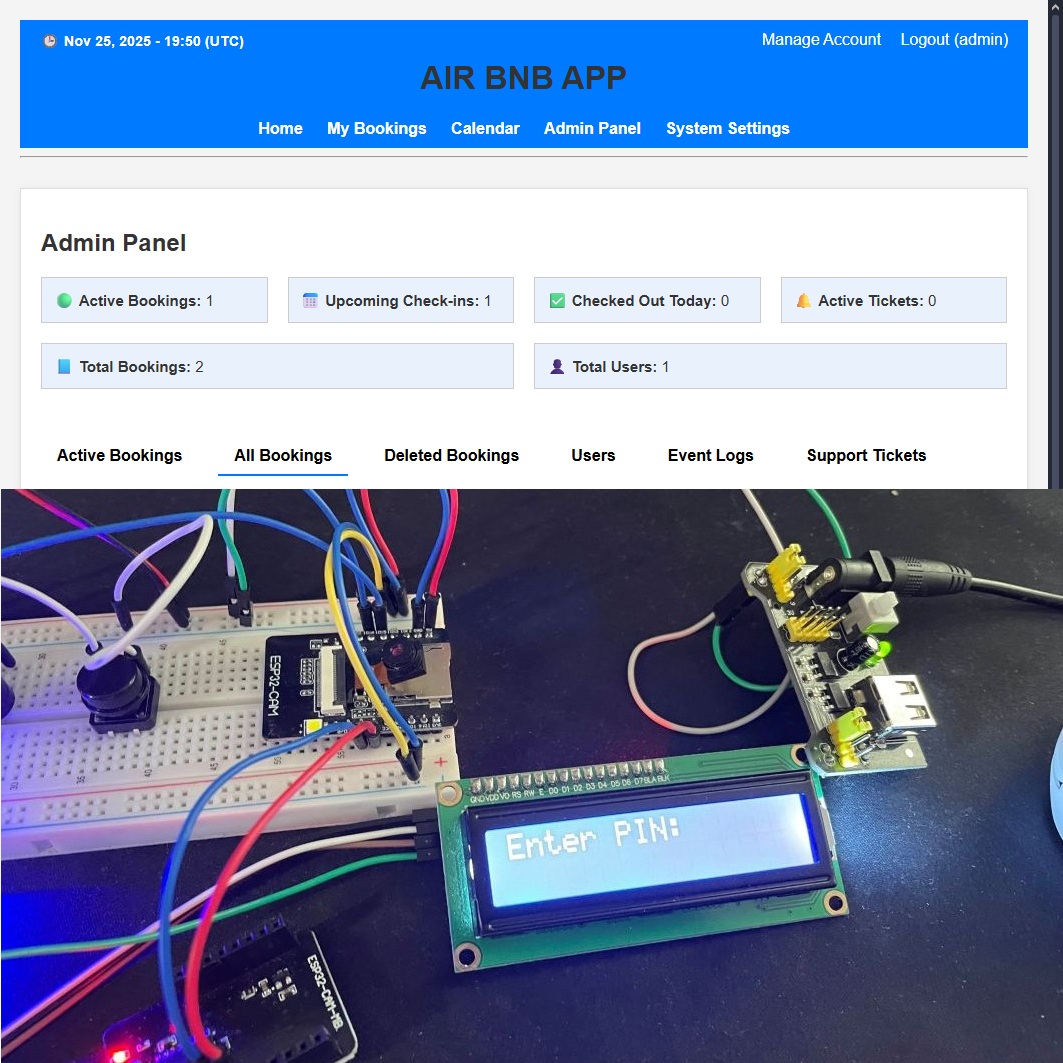Go to My Bookings in navigation
This screenshot has height=1063, width=1063.
click(376, 128)
